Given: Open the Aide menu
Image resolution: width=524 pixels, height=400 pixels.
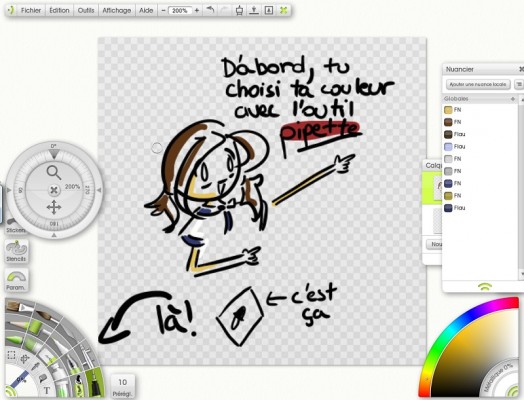Looking at the screenshot, I should 146,10.
